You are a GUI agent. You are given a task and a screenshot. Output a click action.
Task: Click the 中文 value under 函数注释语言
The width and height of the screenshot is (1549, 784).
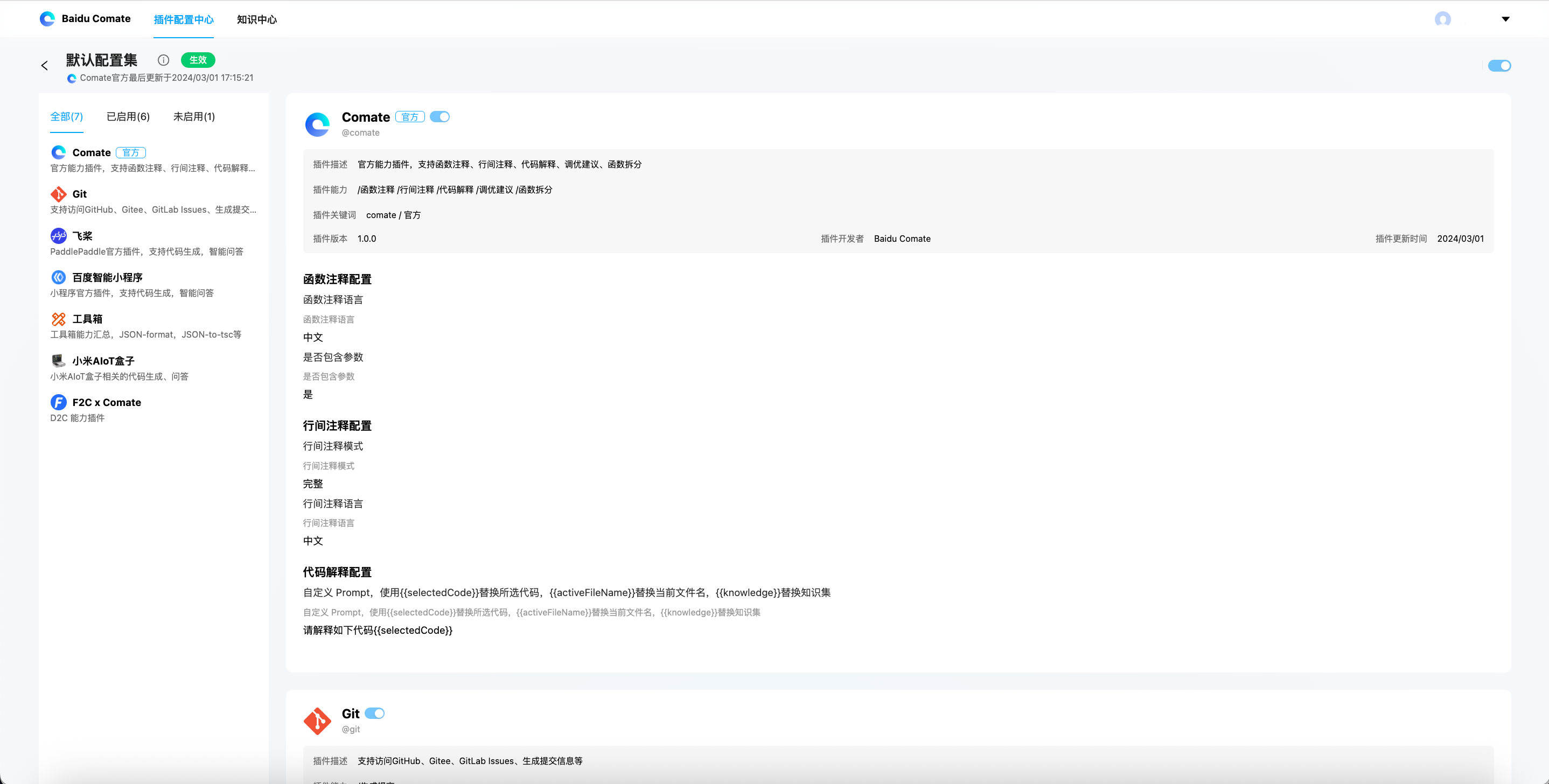click(x=313, y=337)
